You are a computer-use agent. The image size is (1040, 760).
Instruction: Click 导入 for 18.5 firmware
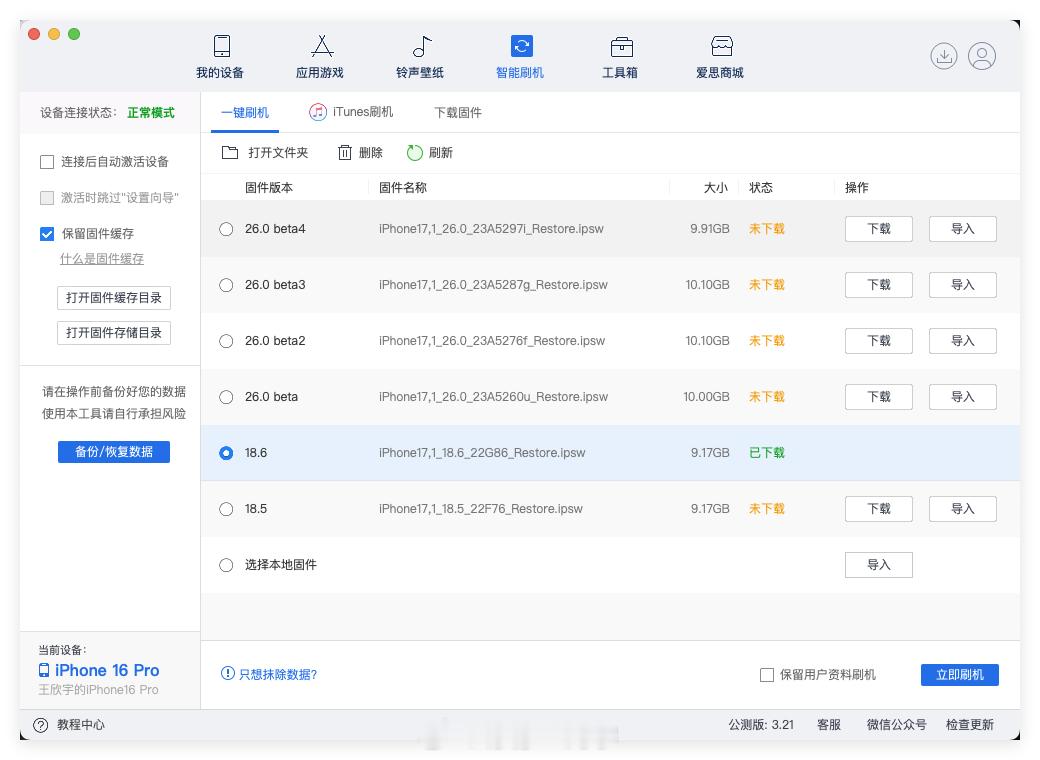(962, 509)
